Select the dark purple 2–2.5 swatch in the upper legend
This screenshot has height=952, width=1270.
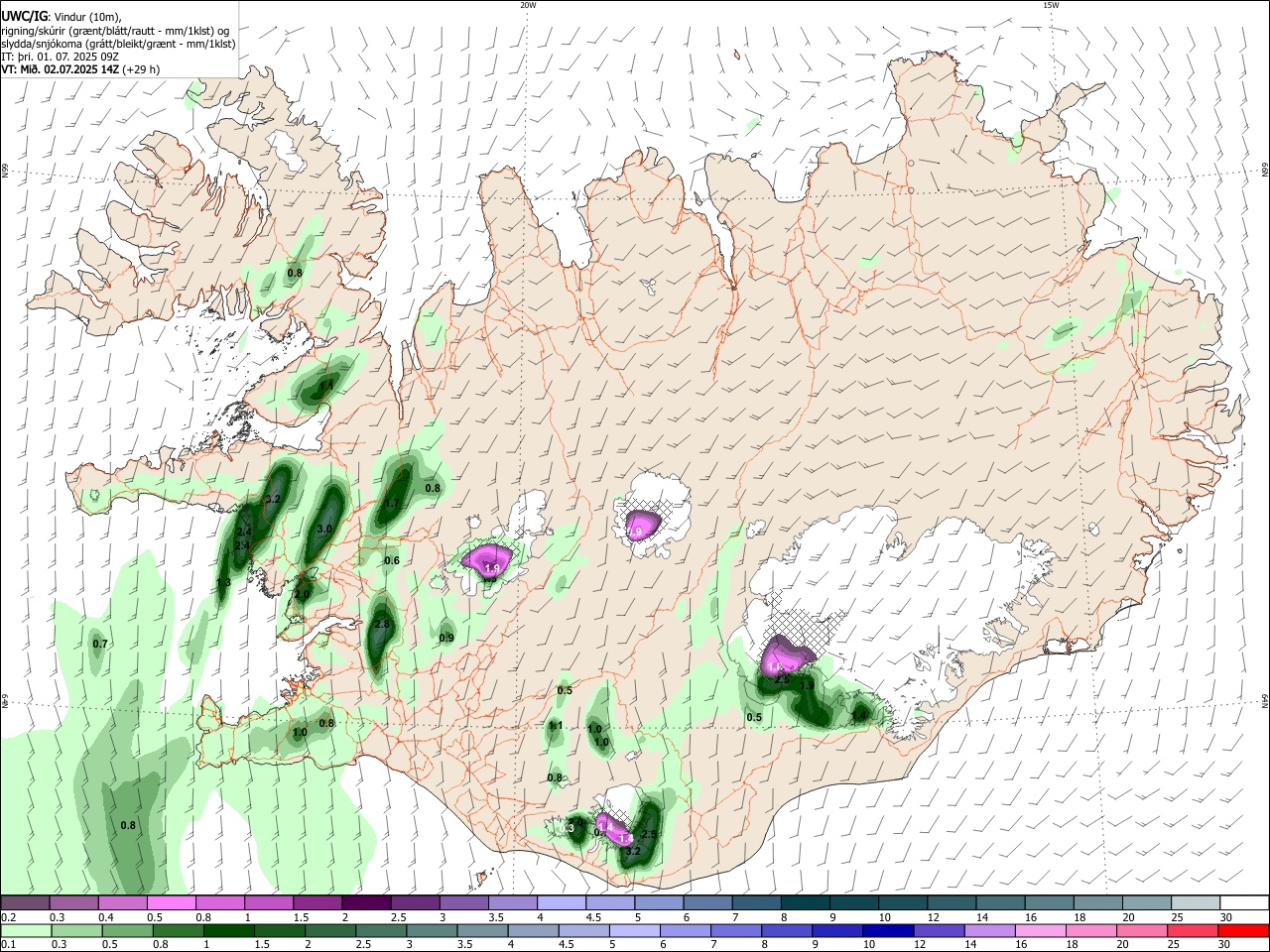point(366,903)
